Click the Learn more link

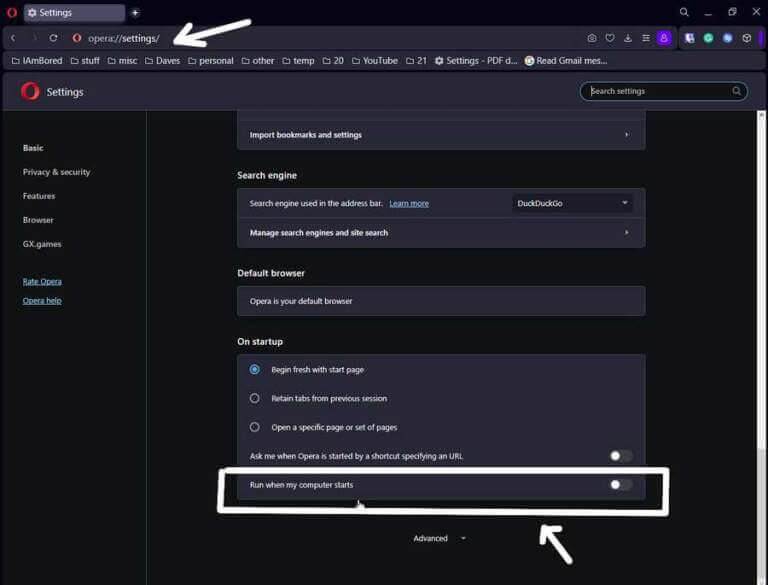pos(409,203)
